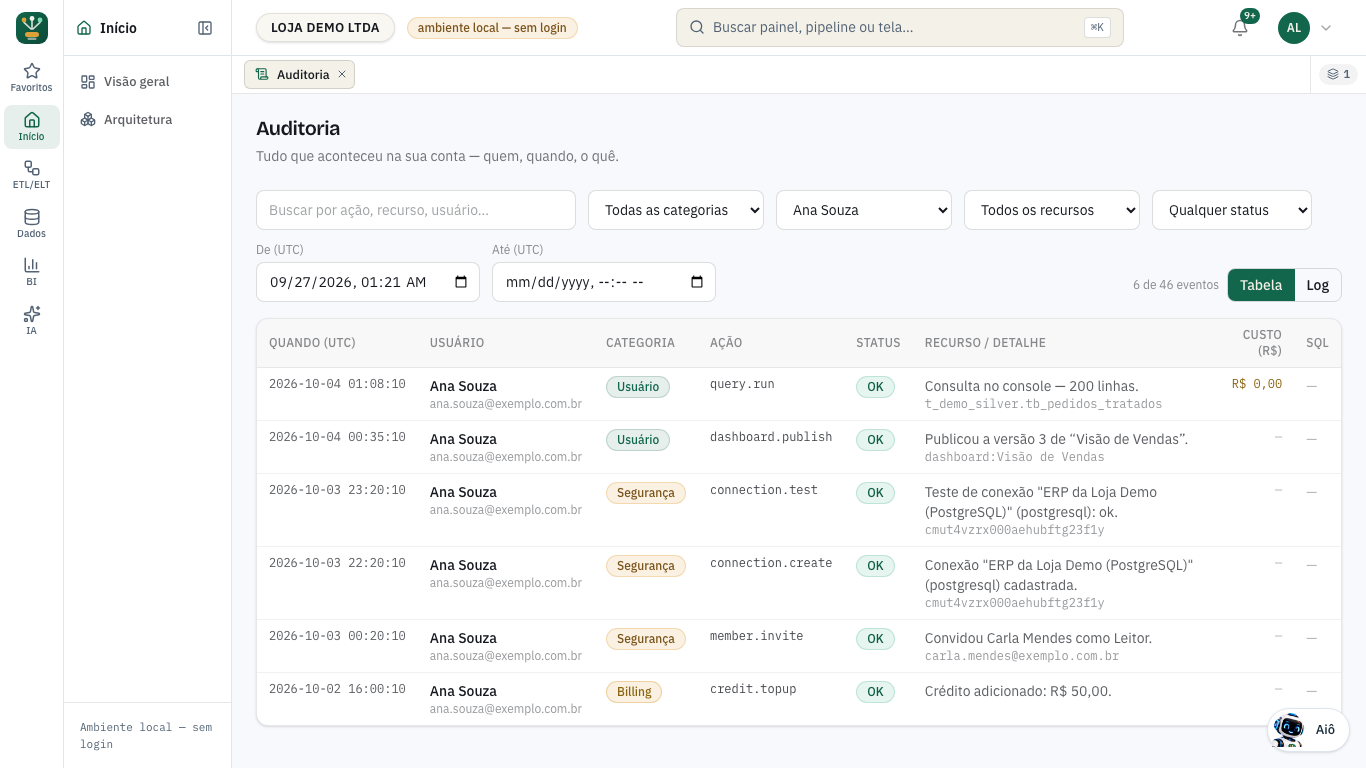1366x768 pixels.
Task: Click the QUANDO (UTC) column header
Action: (x=312, y=343)
